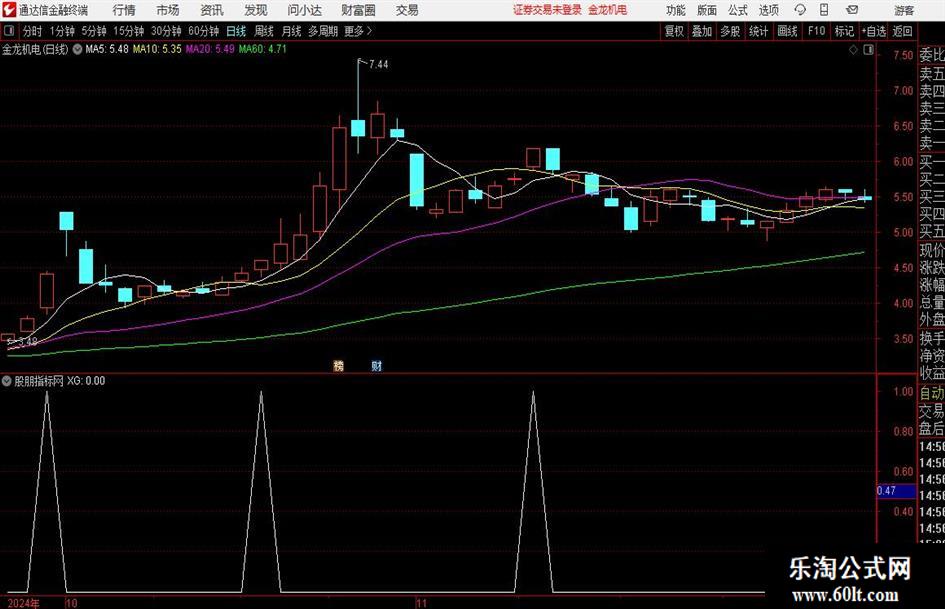Select the 周线 weekly period tab
945x609 pixels.
264,31
